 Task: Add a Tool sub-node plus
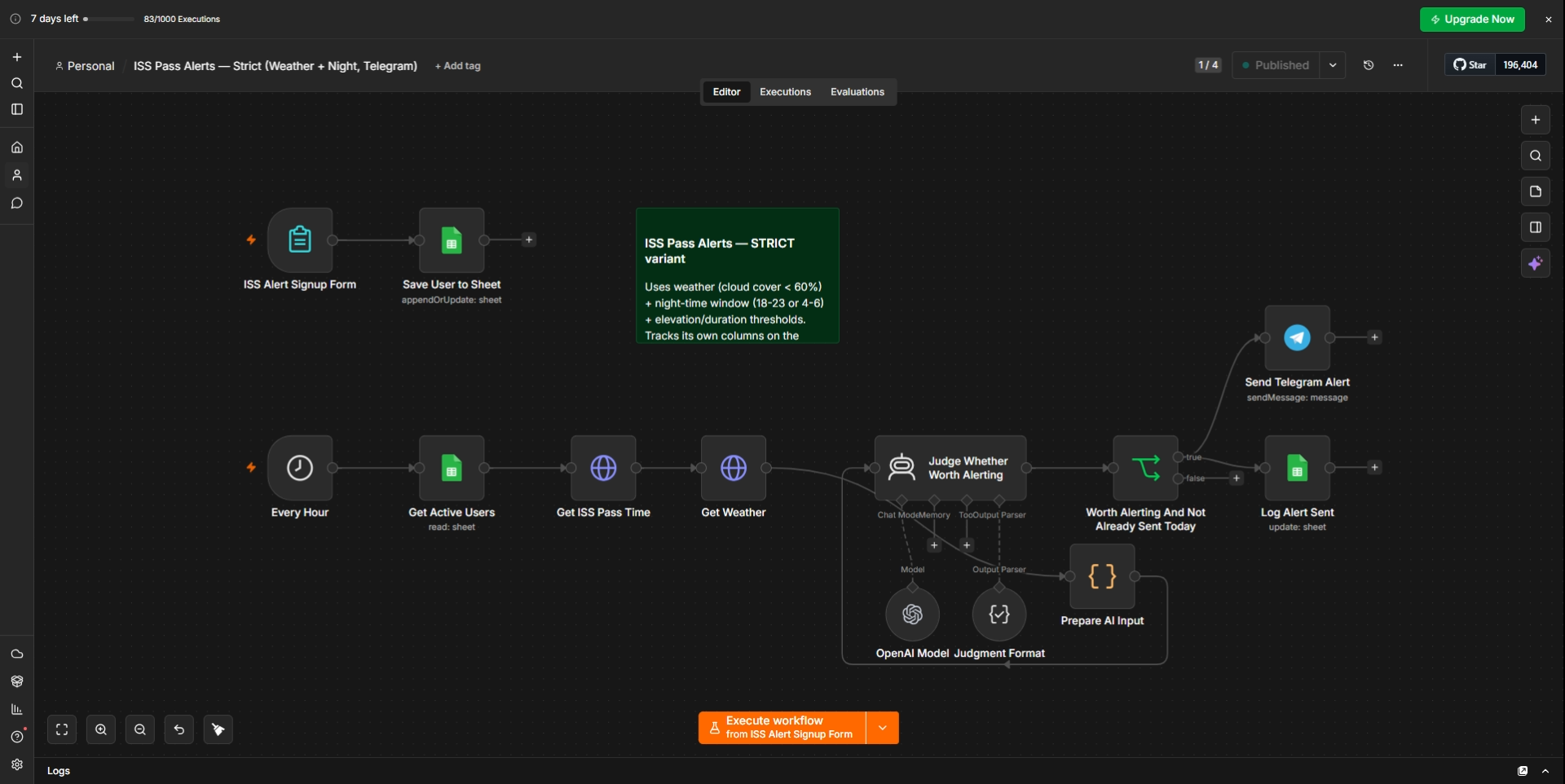(967, 545)
